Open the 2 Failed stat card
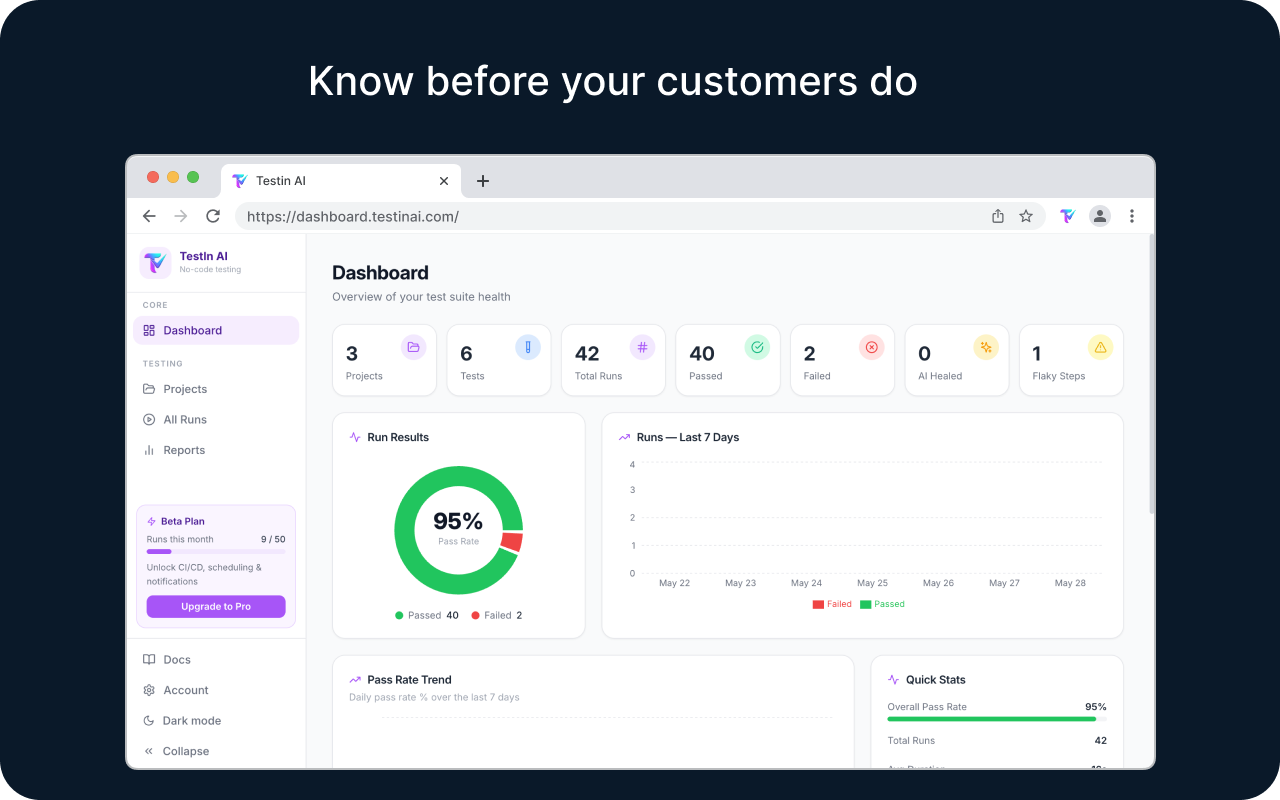 coord(842,360)
